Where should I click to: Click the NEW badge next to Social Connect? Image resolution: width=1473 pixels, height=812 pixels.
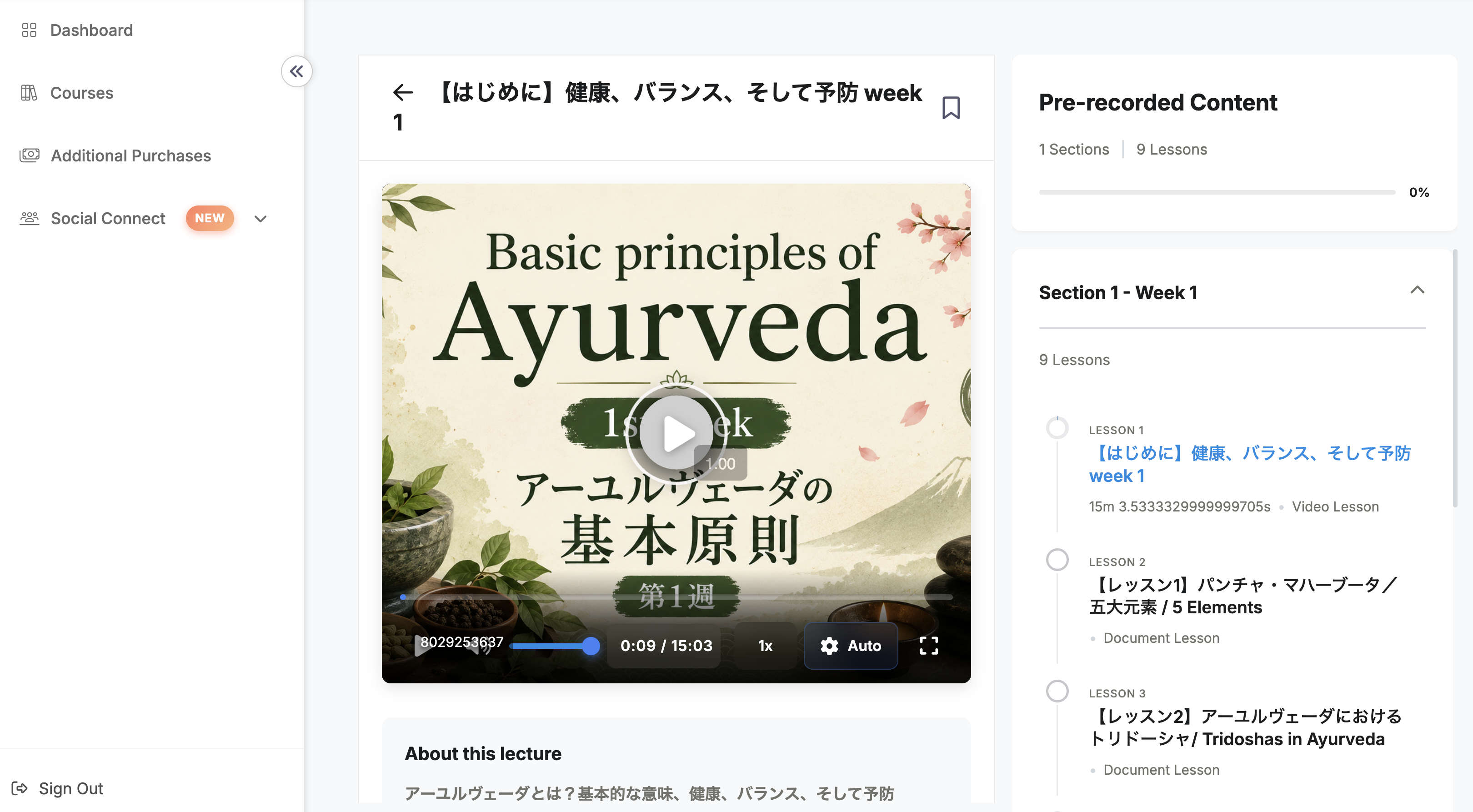(x=209, y=218)
